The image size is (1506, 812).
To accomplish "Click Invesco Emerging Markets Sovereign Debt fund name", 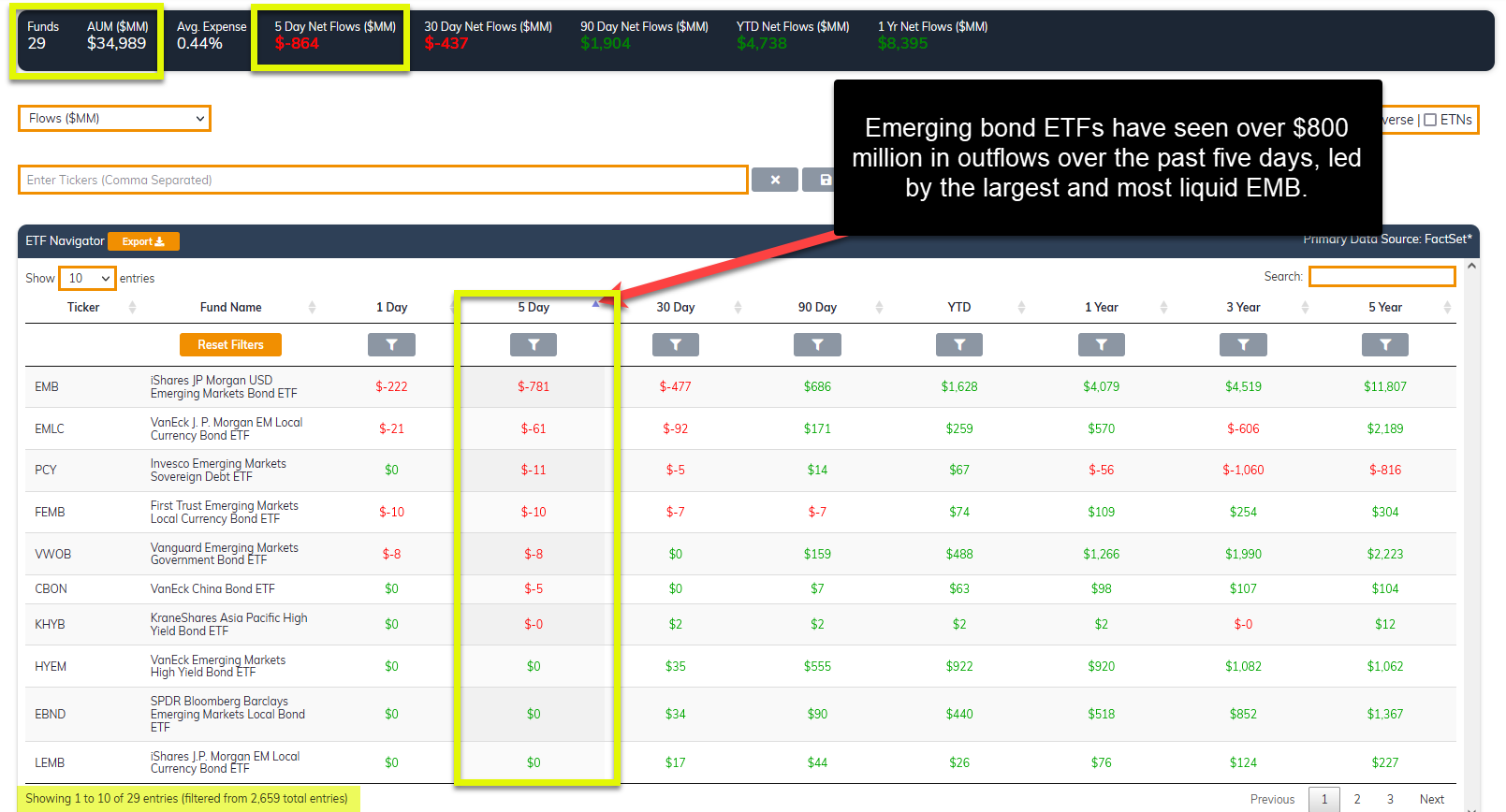I will [218, 470].
